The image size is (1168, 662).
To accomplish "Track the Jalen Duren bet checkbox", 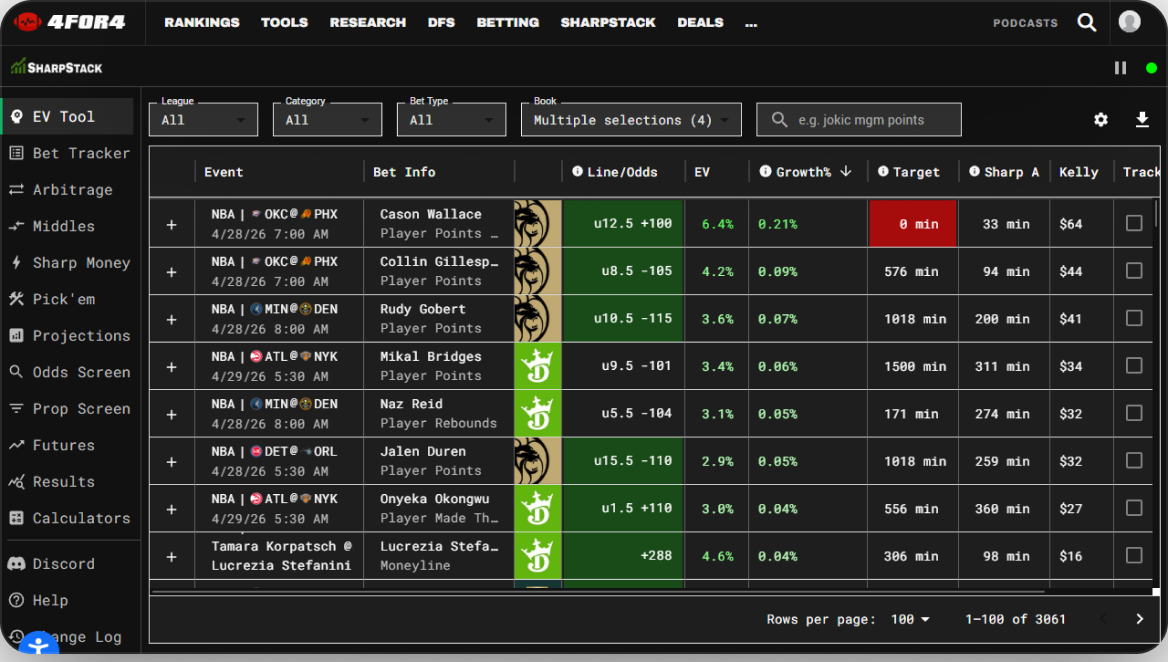I will (x=1134, y=461).
